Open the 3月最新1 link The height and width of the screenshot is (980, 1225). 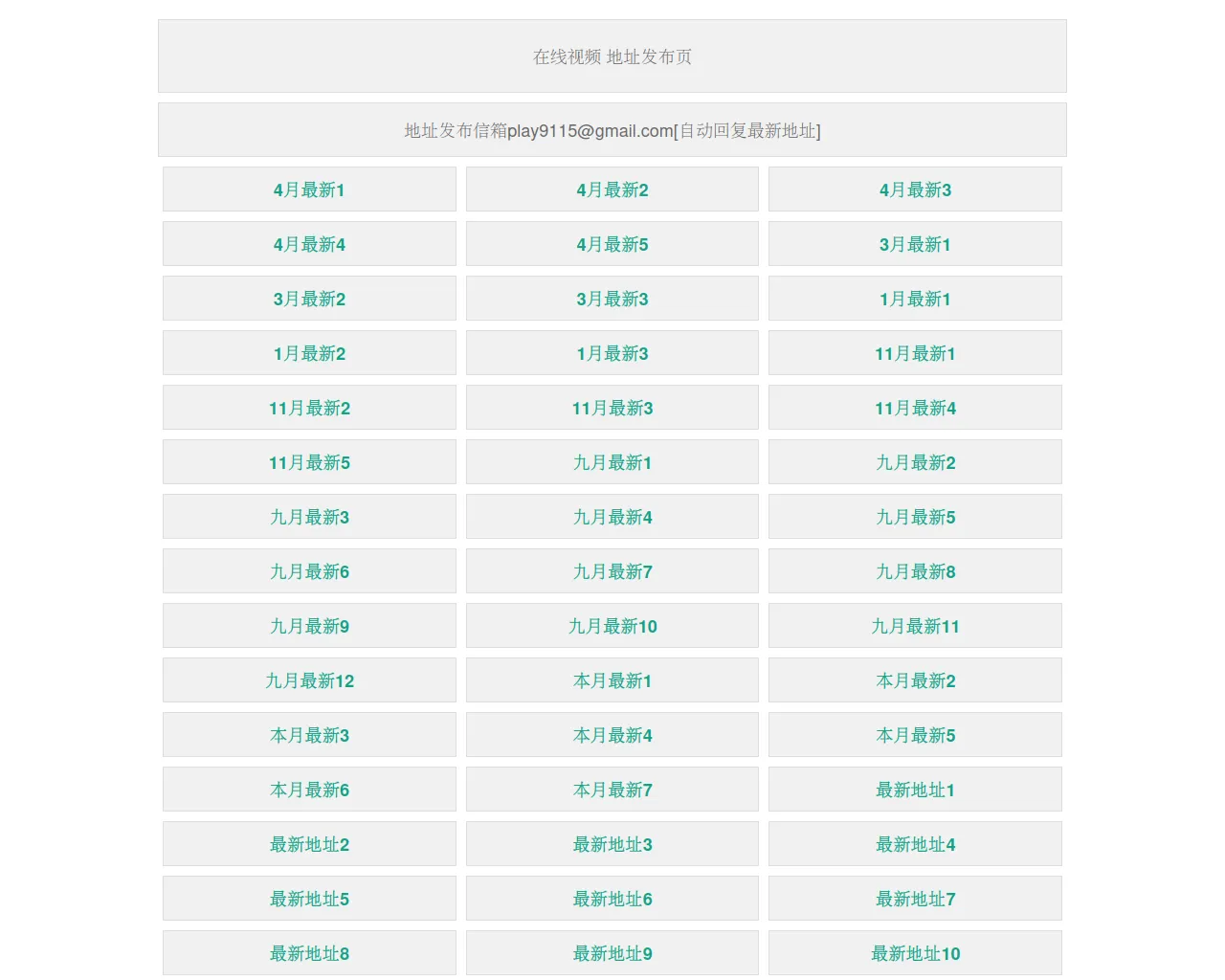(915, 244)
